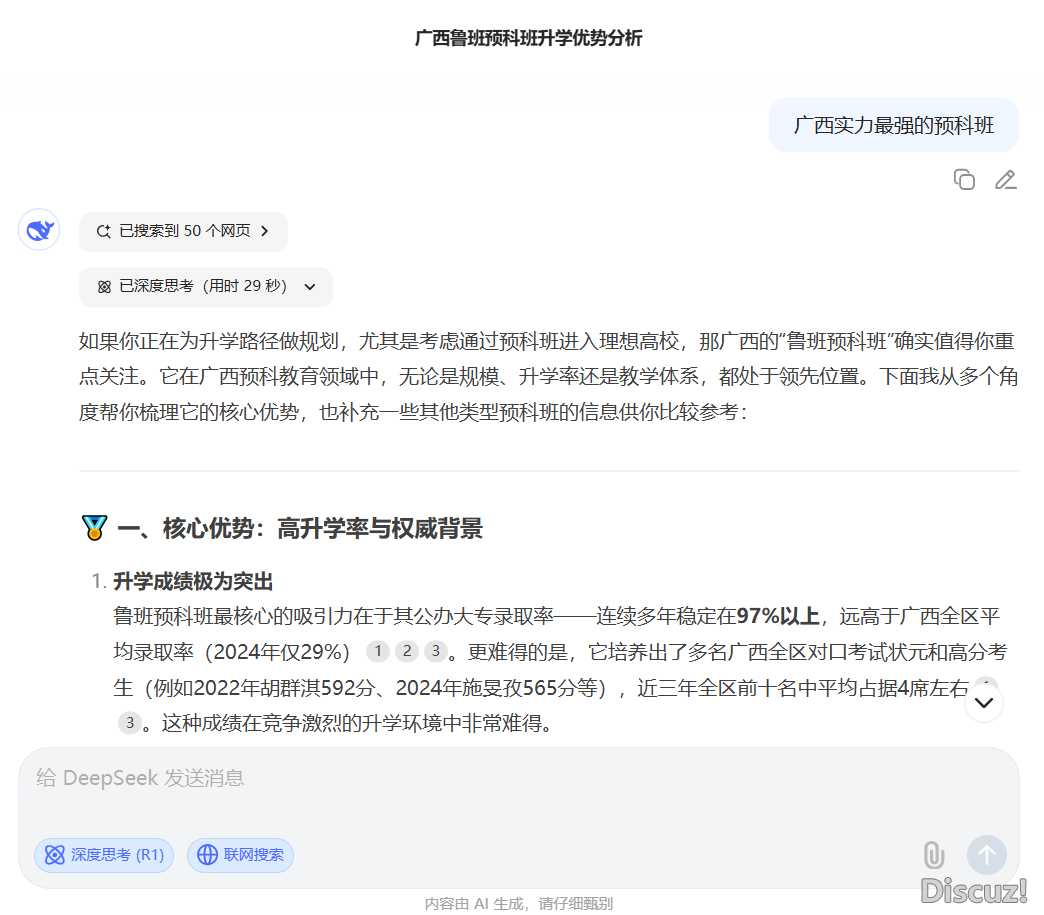Send message with up-arrow button

point(987,855)
